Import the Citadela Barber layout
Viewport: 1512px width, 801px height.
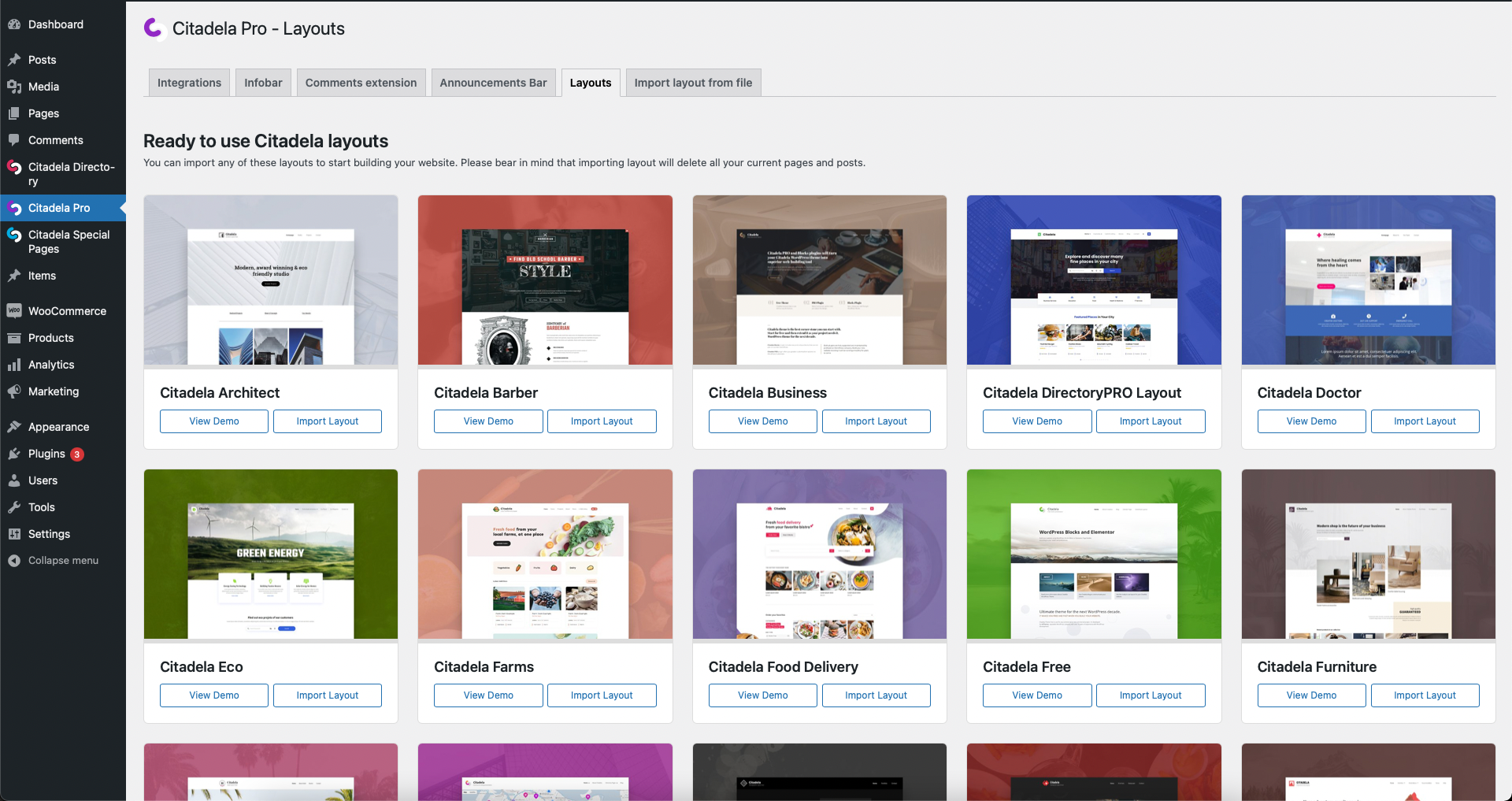coord(602,421)
